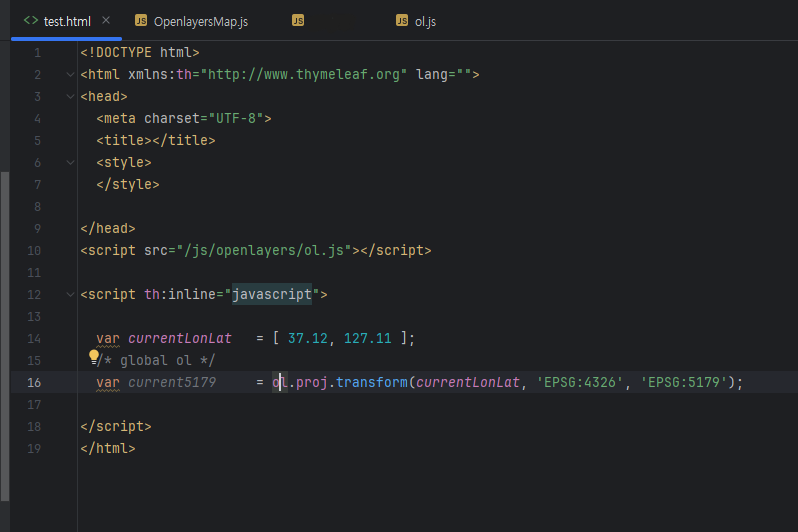Click the 'current5179' variable name
Screen dimensions: 798x532
pos(172,382)
